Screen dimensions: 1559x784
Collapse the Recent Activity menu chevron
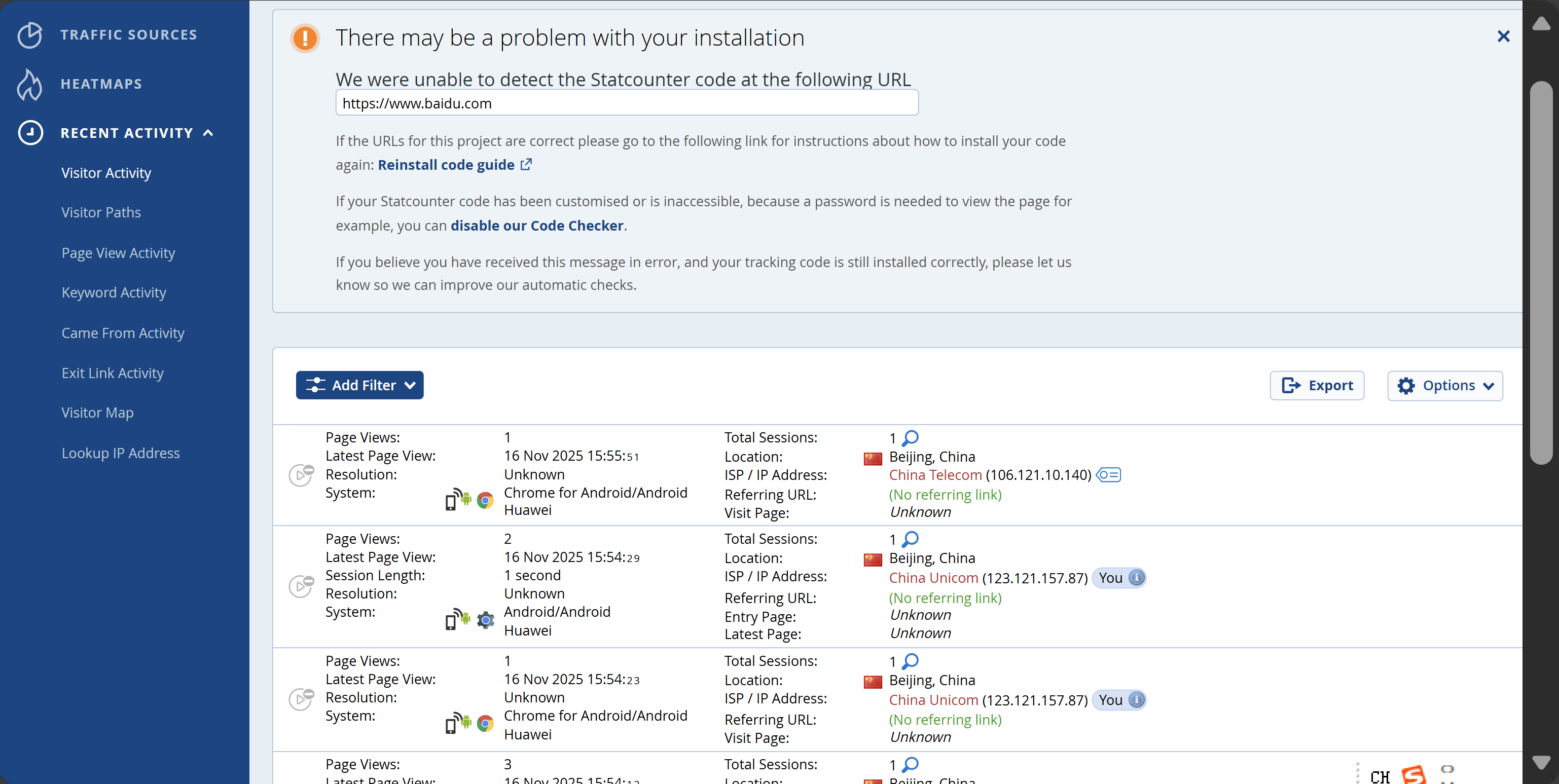208,133
